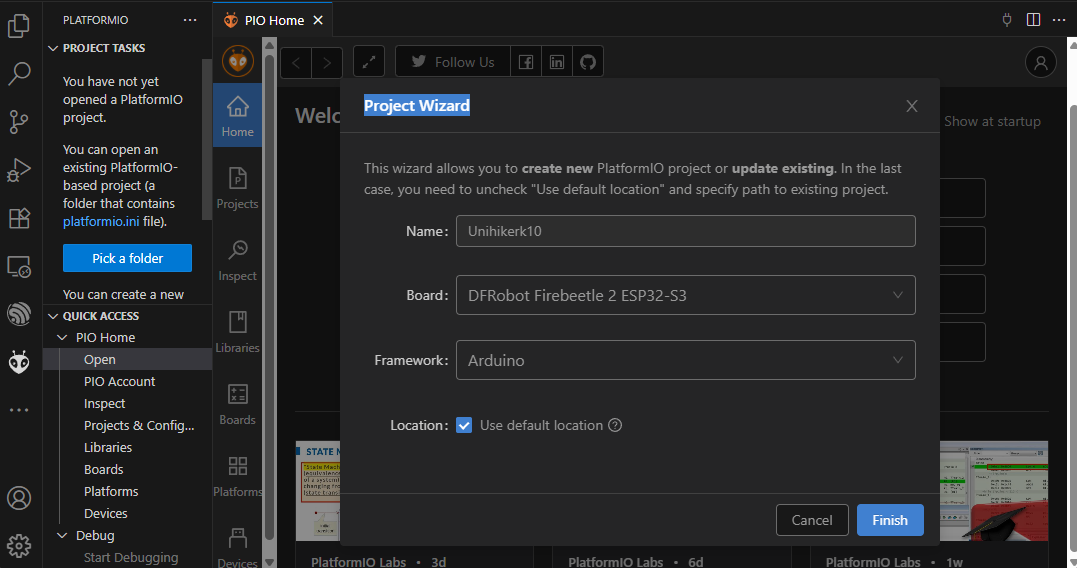Open the Manage gear icon
1077x568 pixels.
pyautogui.click(x=19, y=546)
